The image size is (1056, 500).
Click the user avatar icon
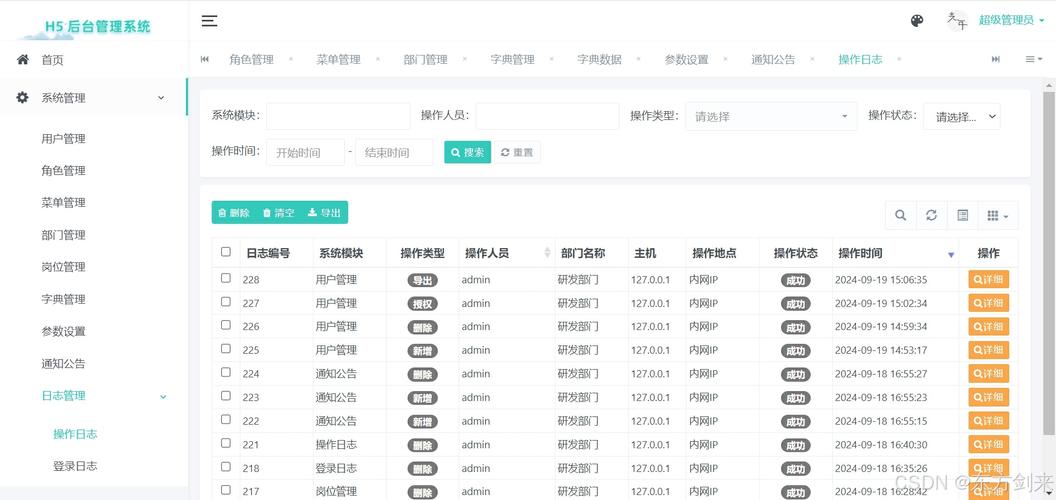tap(956, 20)
